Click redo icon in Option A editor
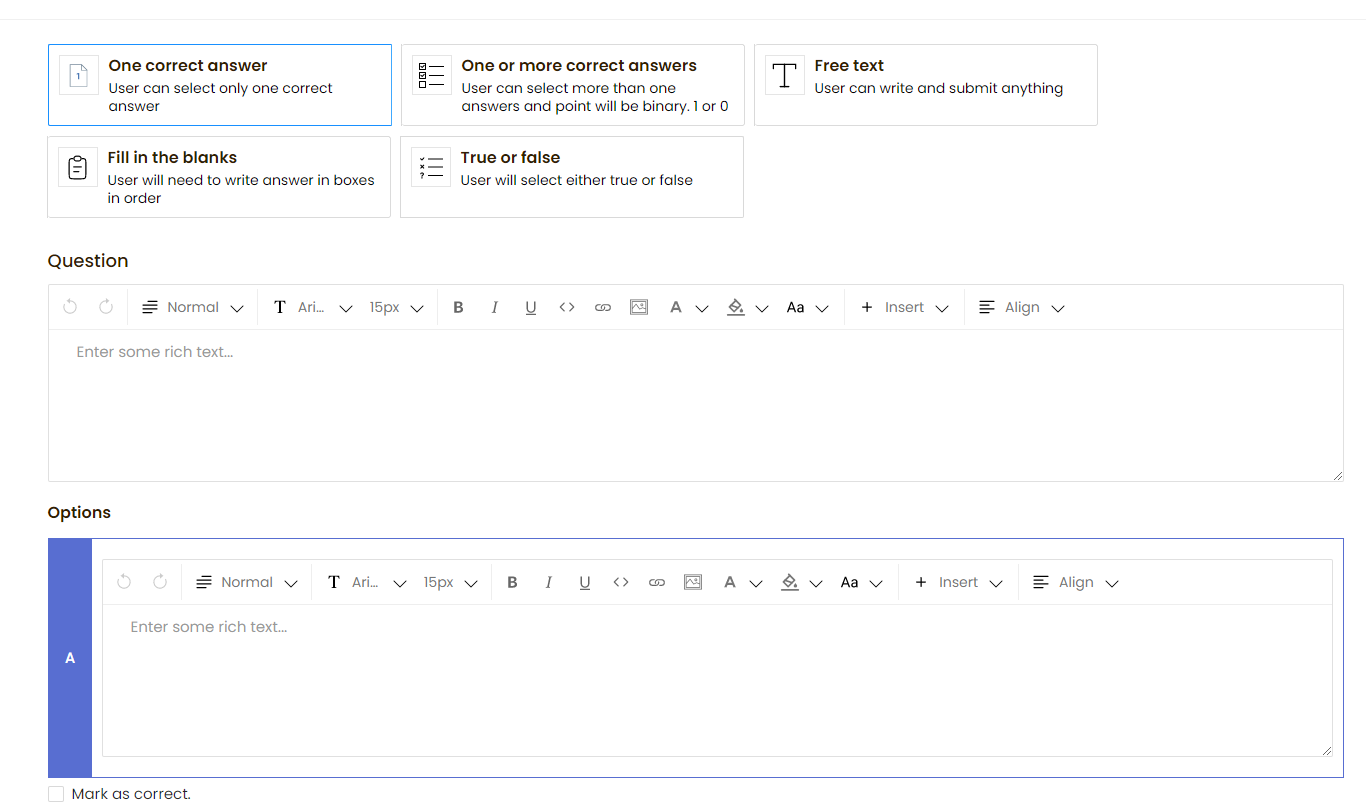This screenshot has height=812, width=1366. (x=160, y=583)
